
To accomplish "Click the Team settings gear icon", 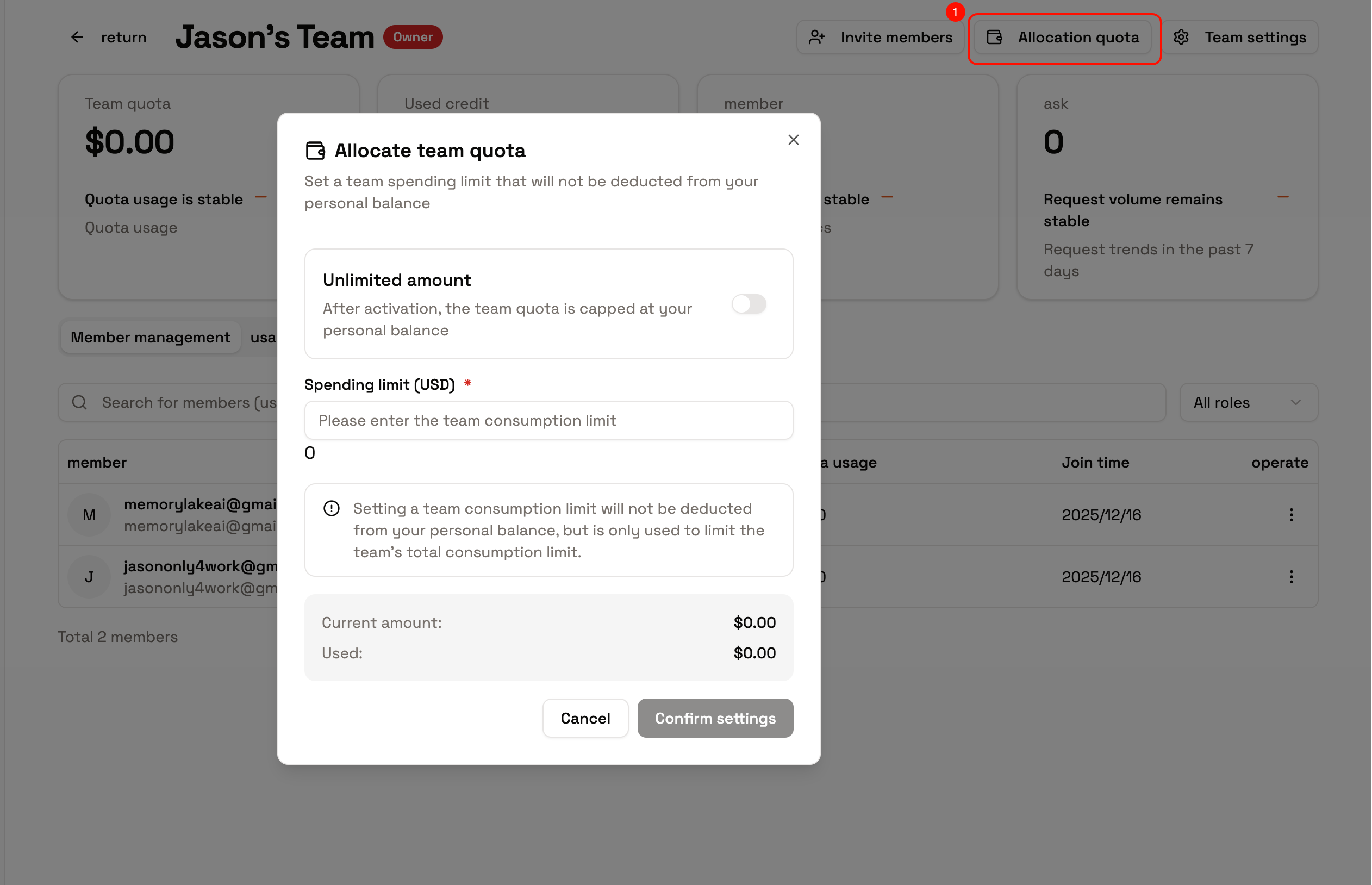I will [1181, 37].
